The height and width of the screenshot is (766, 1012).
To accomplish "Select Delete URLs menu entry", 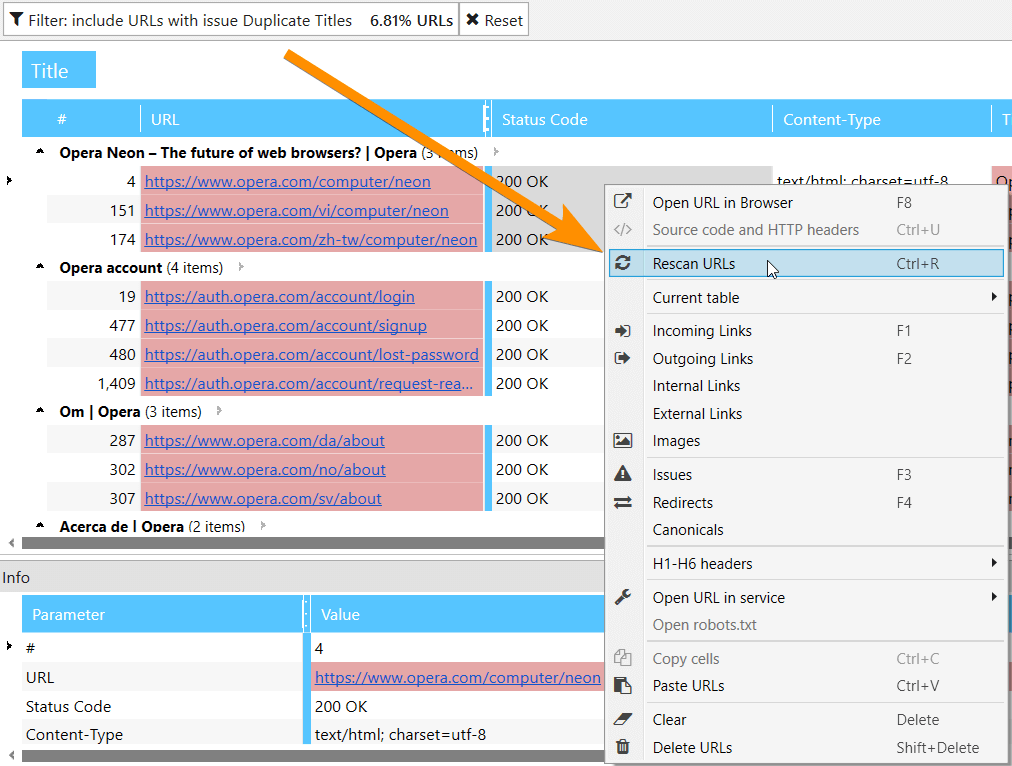I will (806, 747).
